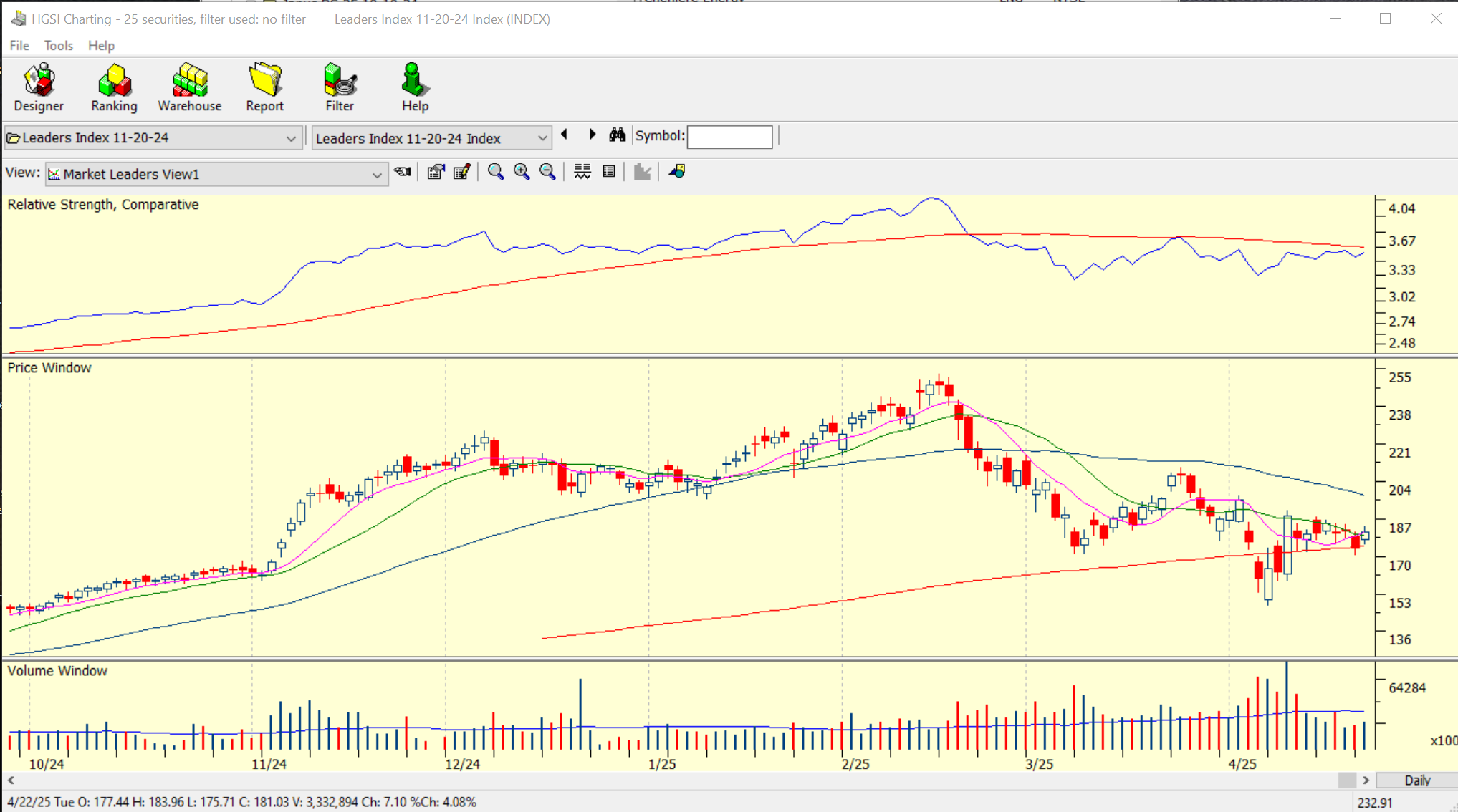
Task: Click the View: label
Action: (23, 173)
